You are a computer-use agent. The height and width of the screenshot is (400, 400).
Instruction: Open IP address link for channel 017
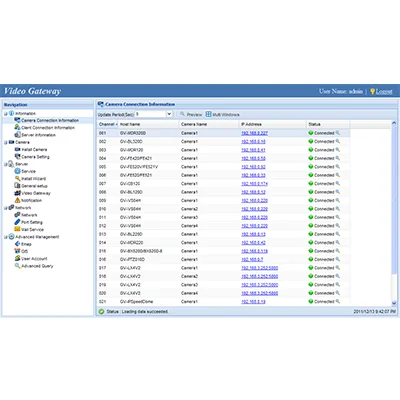tap(260, 268)
